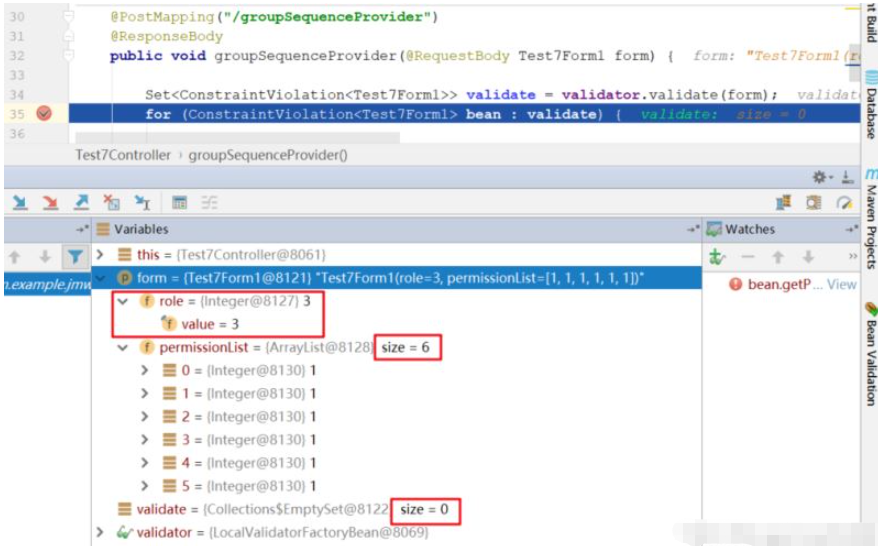Expand permissionList element 1

[x=144, y=394]
